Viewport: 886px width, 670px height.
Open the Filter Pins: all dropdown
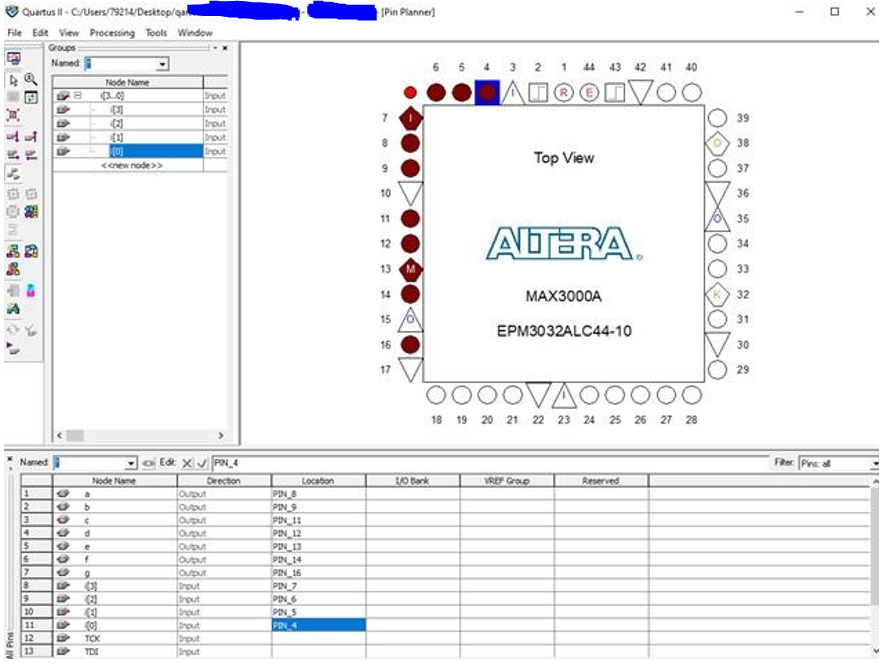coord(875,464)
